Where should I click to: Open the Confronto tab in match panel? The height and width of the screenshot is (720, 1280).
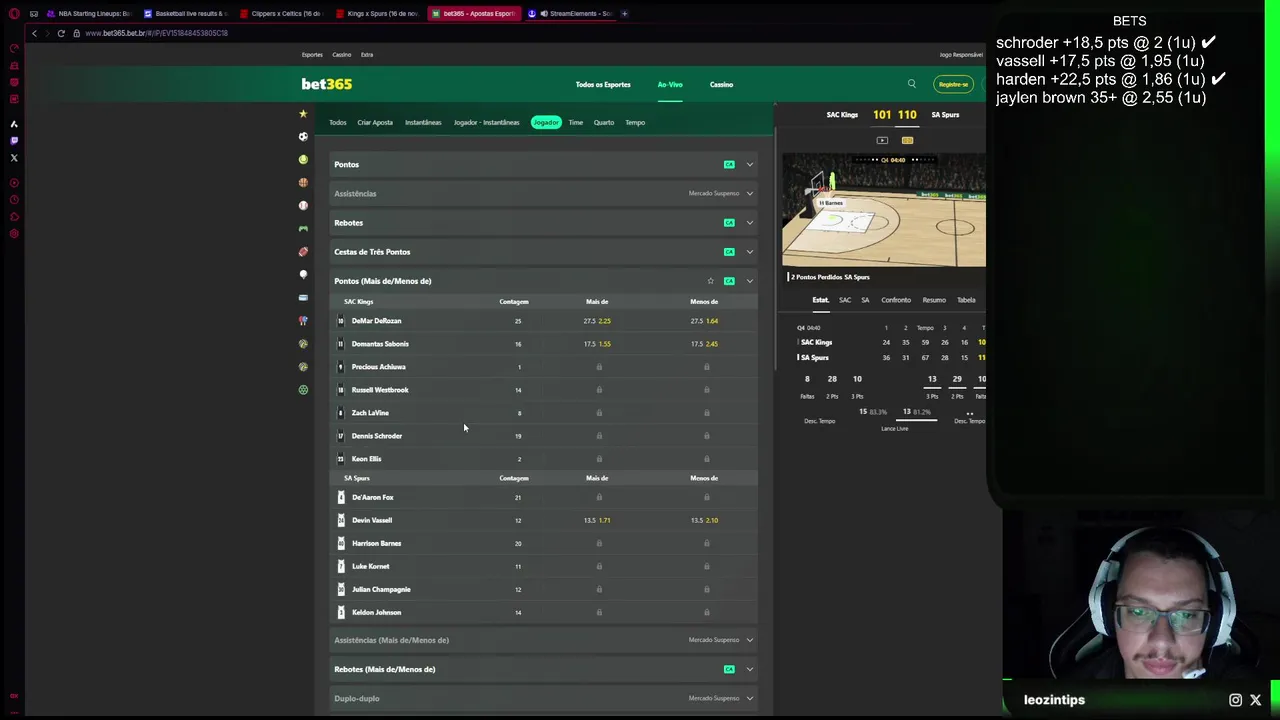[x=896, y=300]
